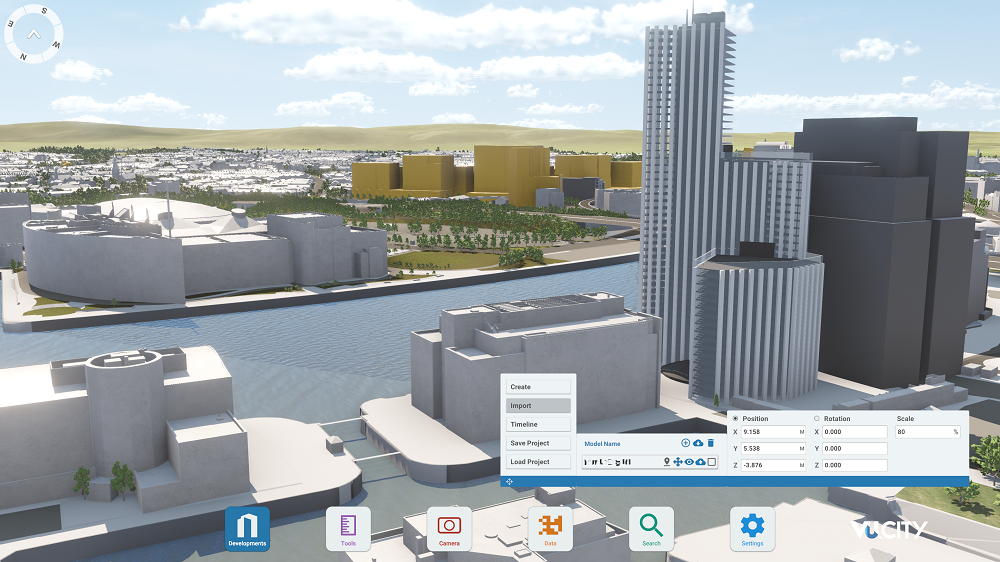Click the add model plus icon
This screenshot has height=562, width=1000.
tap(685, 443)
